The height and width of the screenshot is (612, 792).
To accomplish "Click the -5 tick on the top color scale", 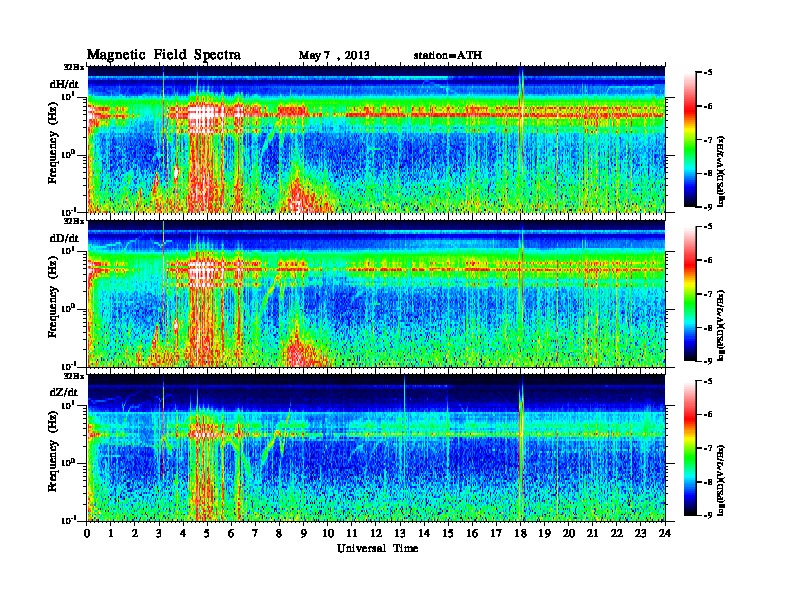I will click(707, 73).
